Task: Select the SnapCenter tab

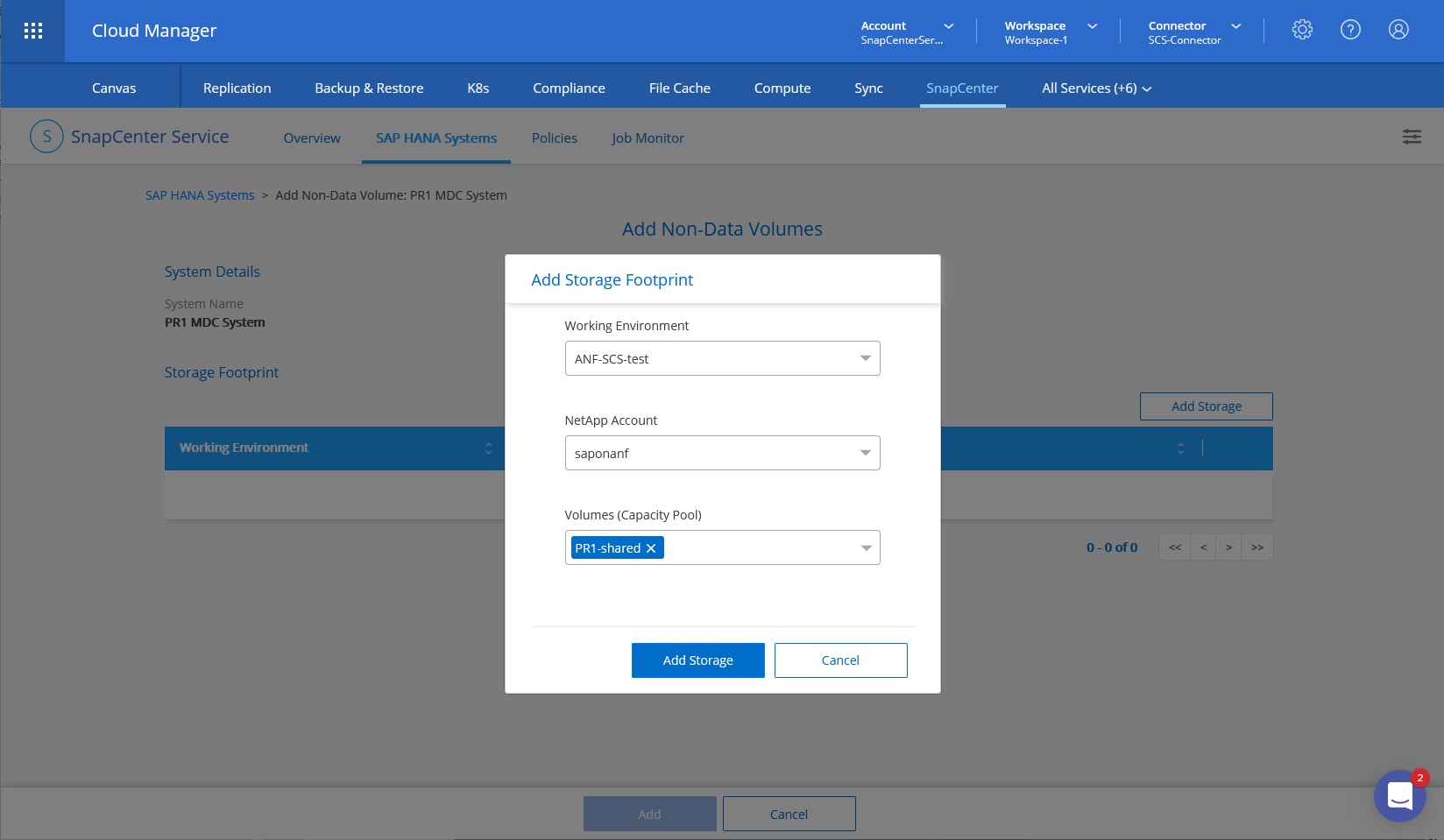Action: (x=962, y=88)
